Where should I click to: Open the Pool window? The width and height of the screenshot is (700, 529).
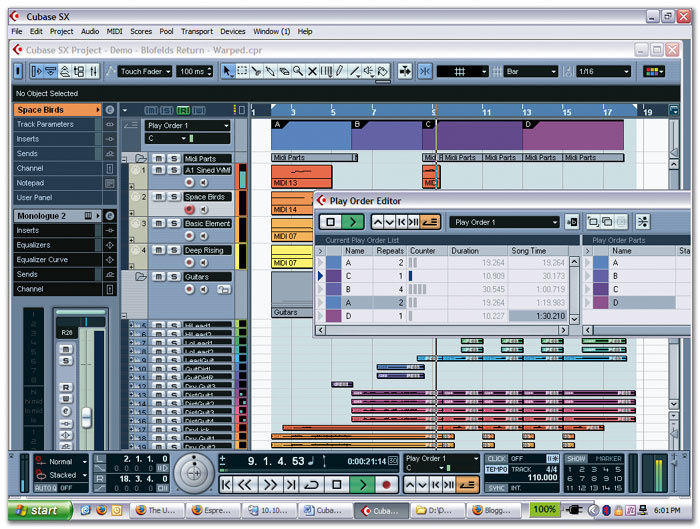(79, 71)
